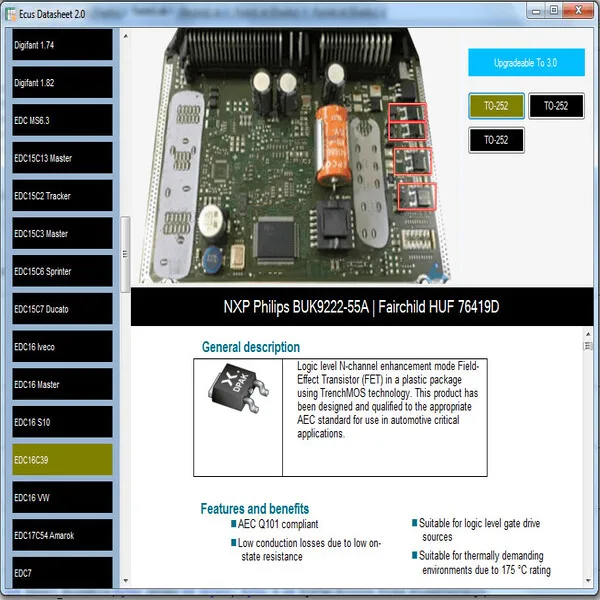The height and width of the screenshot is (600, 600).
Task: Click the General description heading
Action: tap(251, 347)
